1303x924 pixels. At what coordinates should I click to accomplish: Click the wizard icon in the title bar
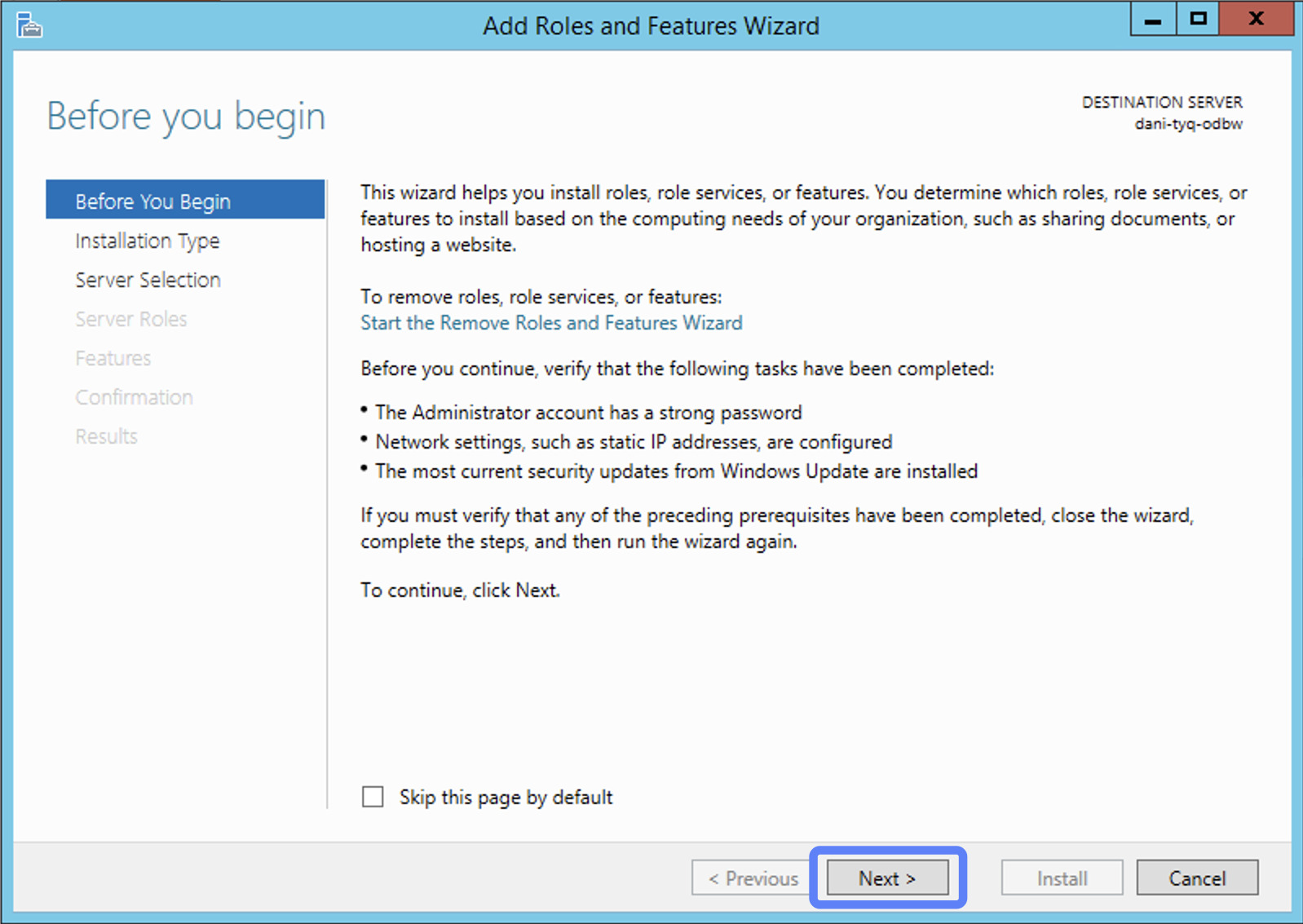click(29, 25)
